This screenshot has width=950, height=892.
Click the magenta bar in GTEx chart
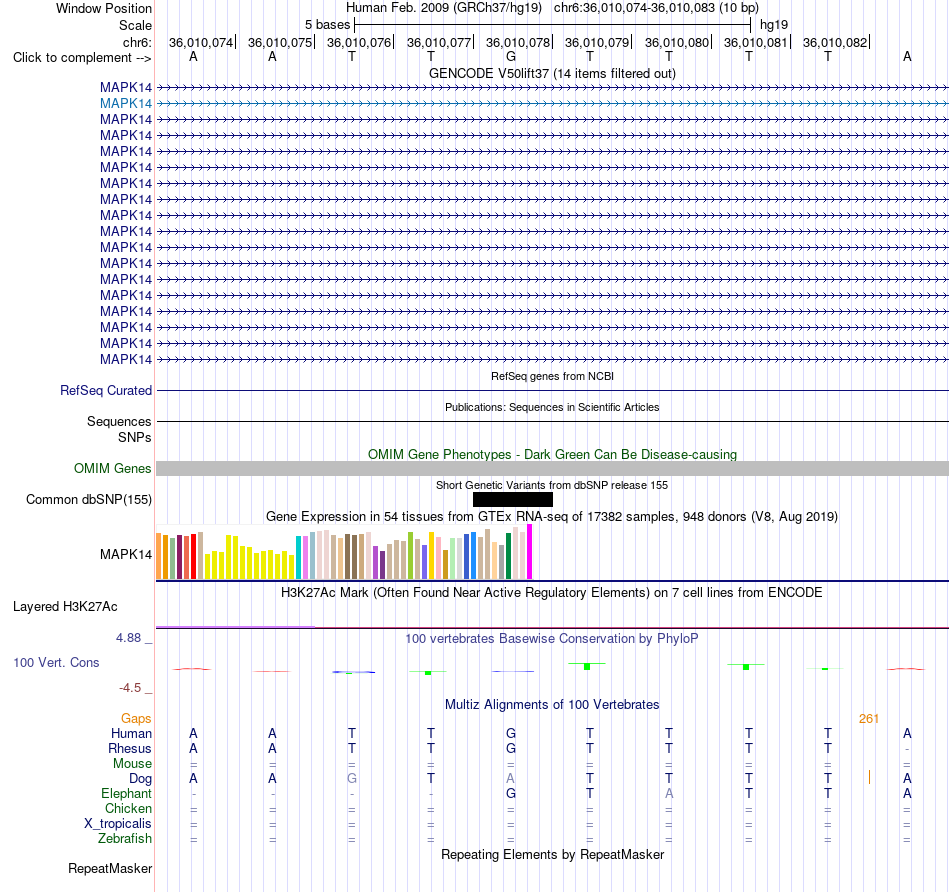(530, 552)
